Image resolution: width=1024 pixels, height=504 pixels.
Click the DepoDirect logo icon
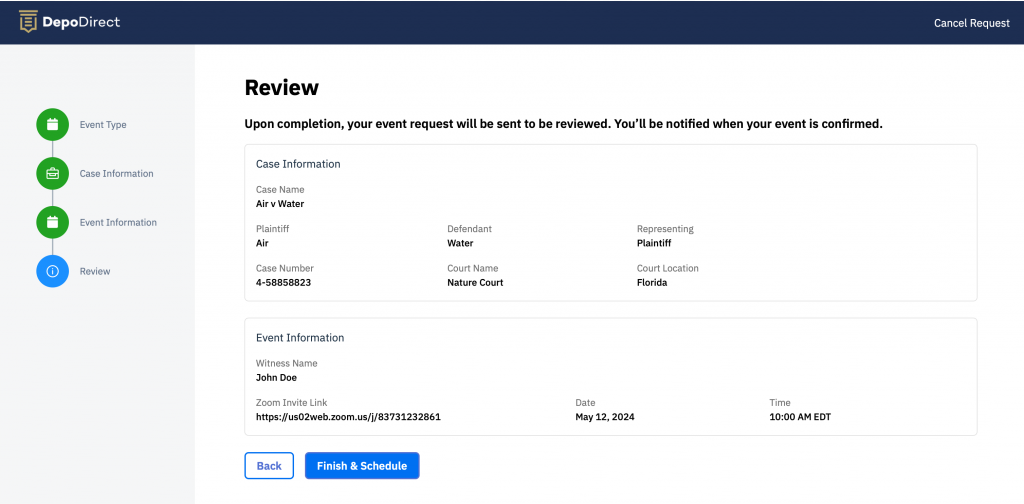28,22
